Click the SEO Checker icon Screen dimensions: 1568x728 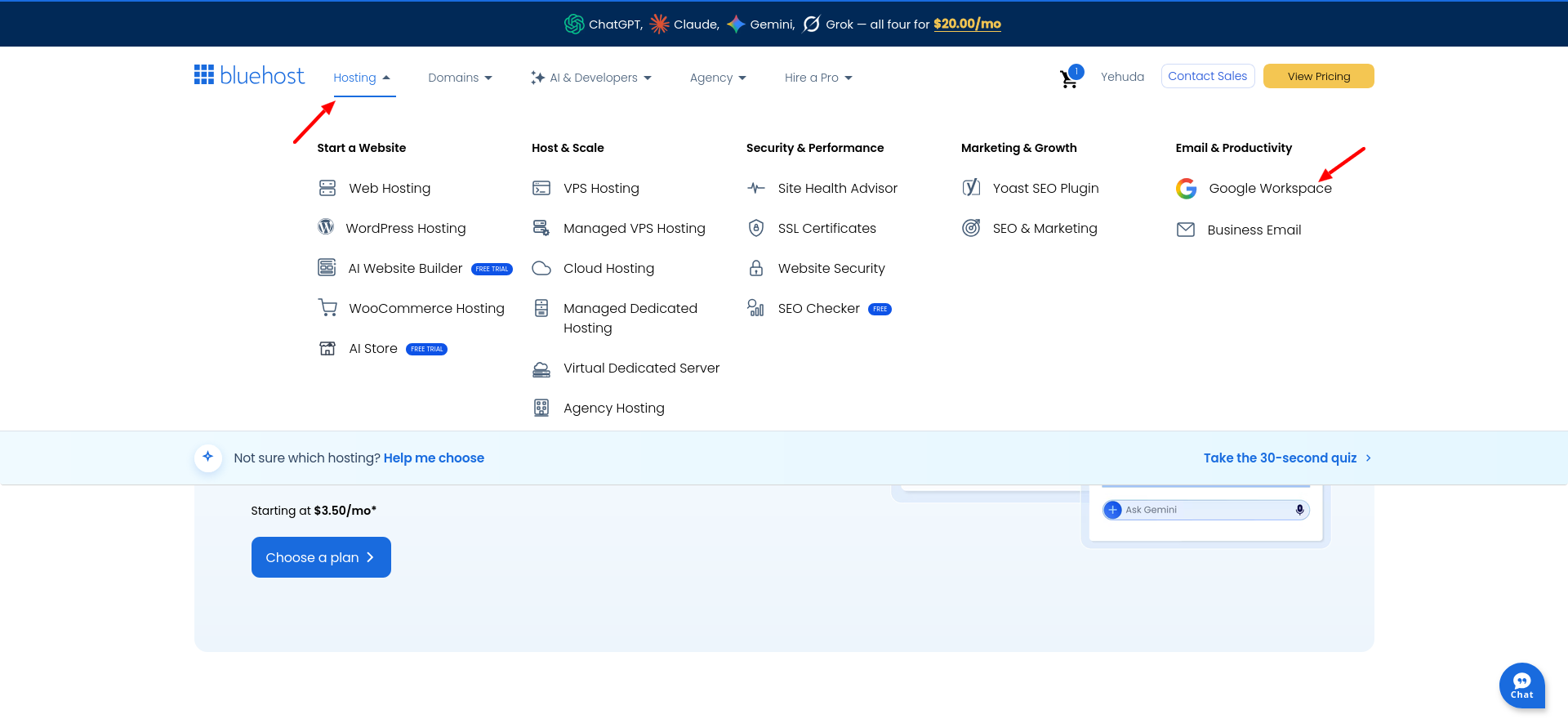[x=755, y=307]
